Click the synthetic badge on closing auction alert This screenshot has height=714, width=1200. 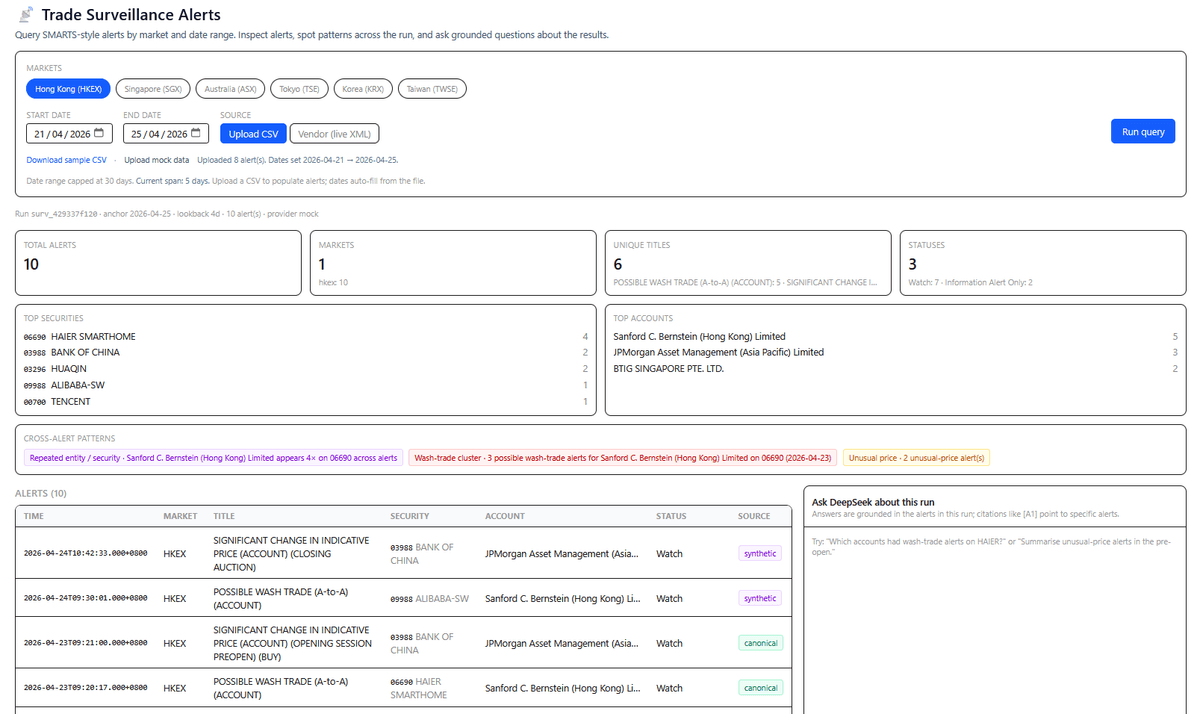[x=760, y=553]
